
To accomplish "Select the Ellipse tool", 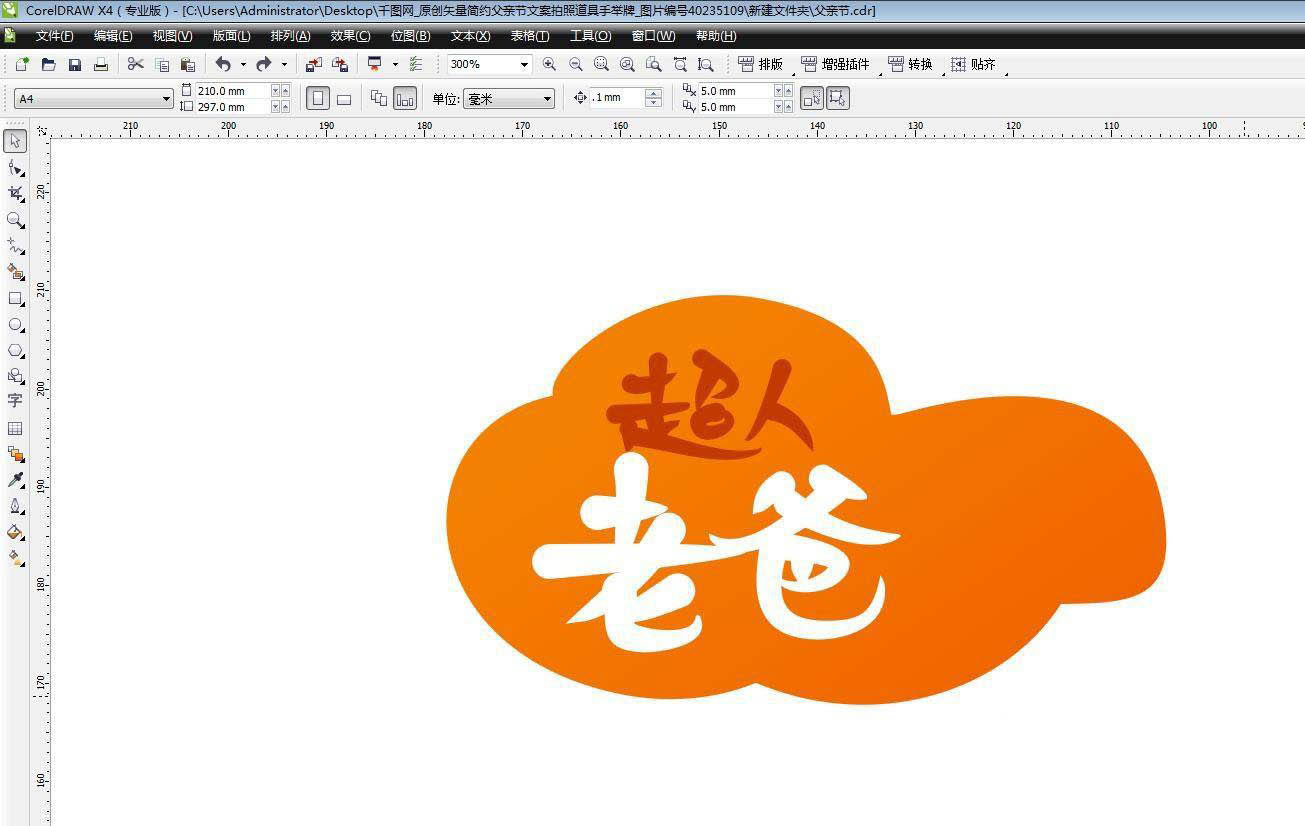I will pos(15,325).
